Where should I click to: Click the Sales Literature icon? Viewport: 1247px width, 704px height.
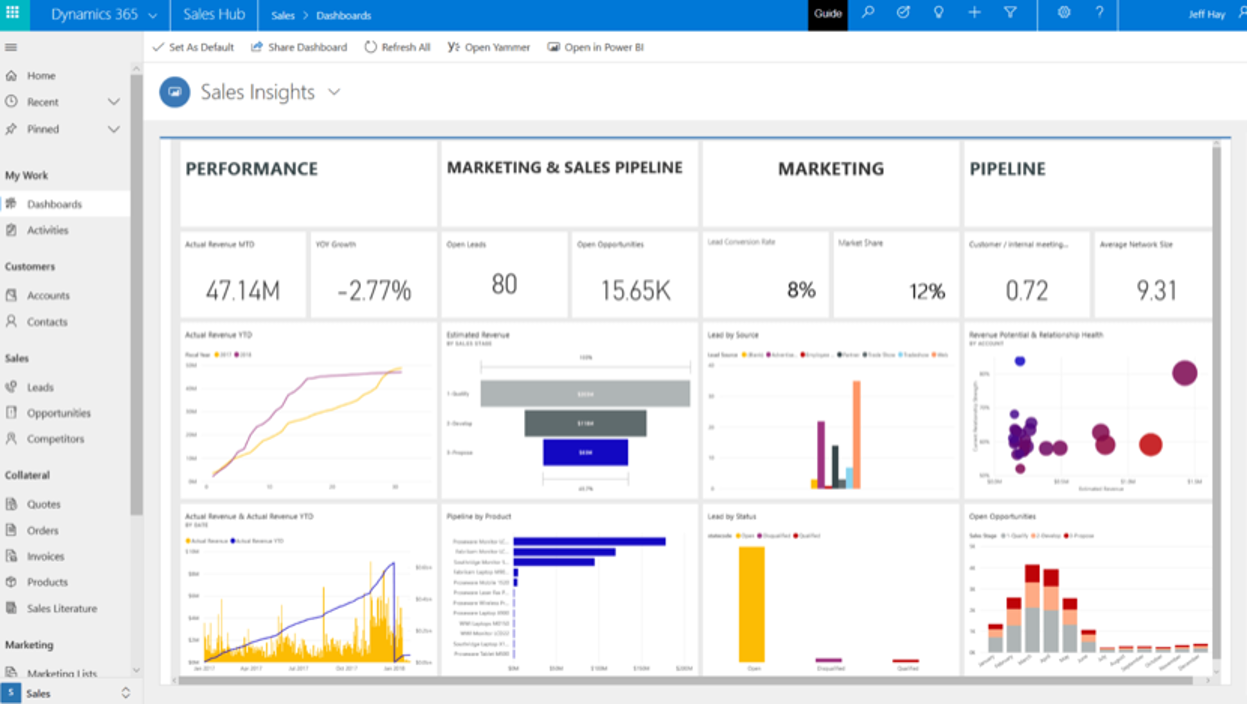(x=11, y=608)
